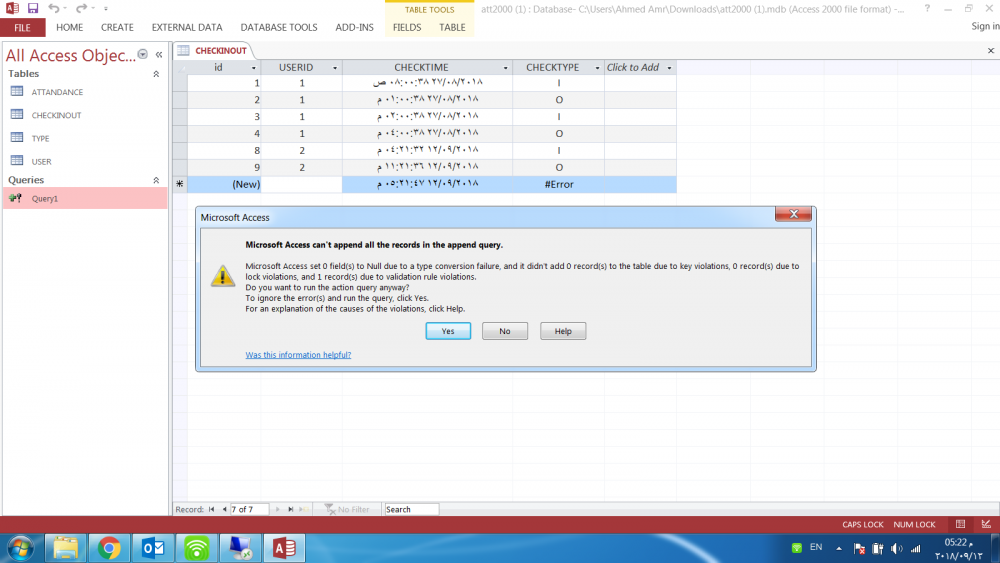
Task: Select CHECKINOUT table icon in navigation pane
Action: (x=17, y=114)
